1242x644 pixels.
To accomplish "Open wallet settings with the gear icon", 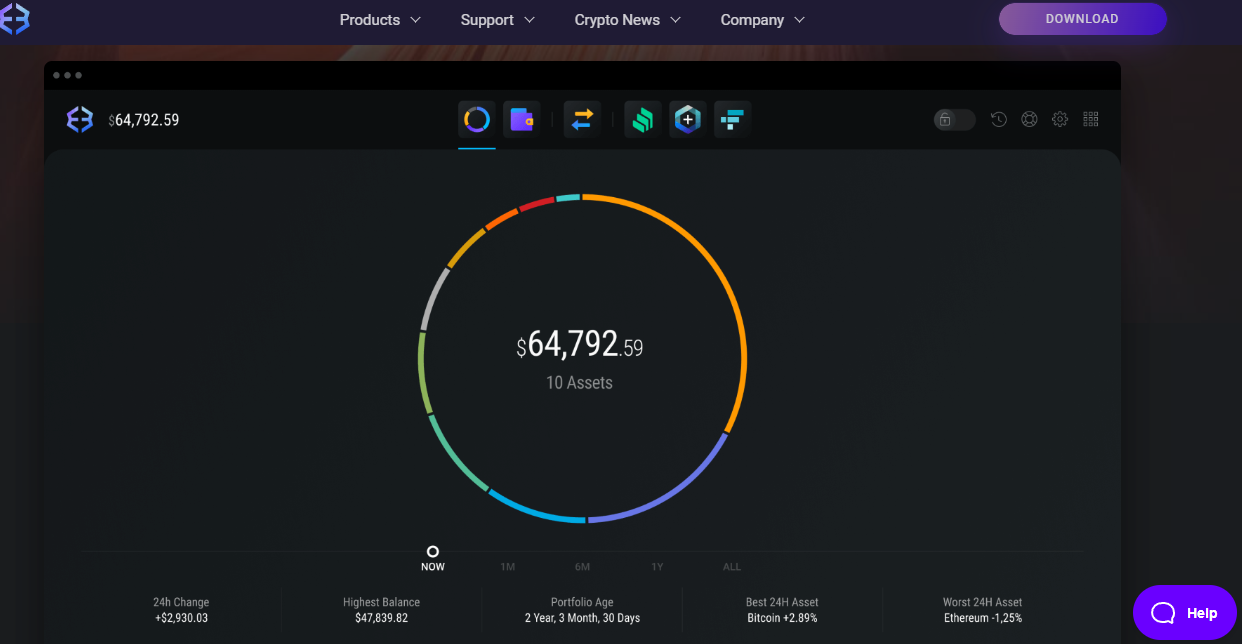I will pos(1060,119).
